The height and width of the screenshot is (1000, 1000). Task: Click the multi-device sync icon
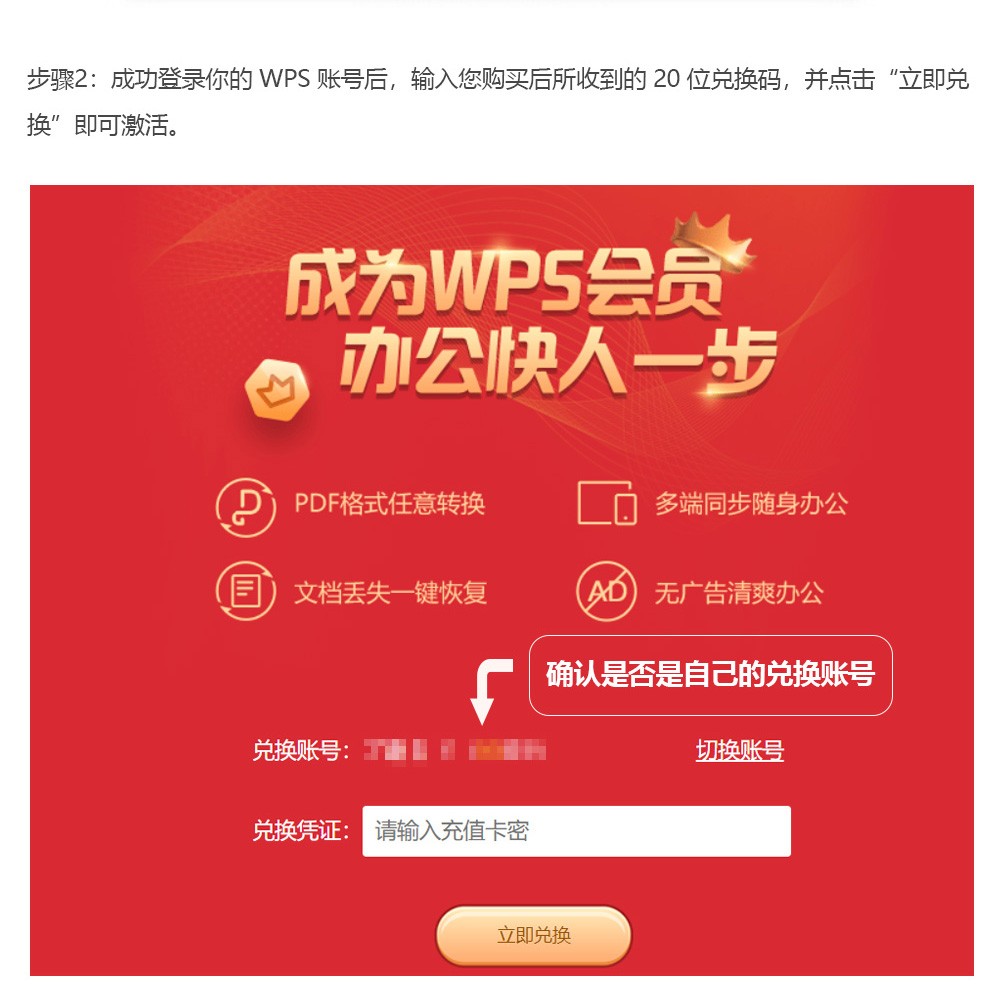(x=607, y=503)
